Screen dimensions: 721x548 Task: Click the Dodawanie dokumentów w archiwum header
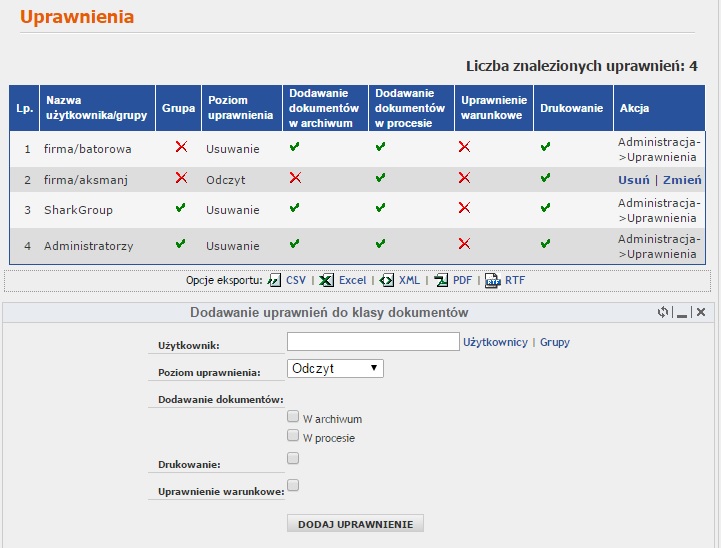pyautogui.click(x=326, y=108)
